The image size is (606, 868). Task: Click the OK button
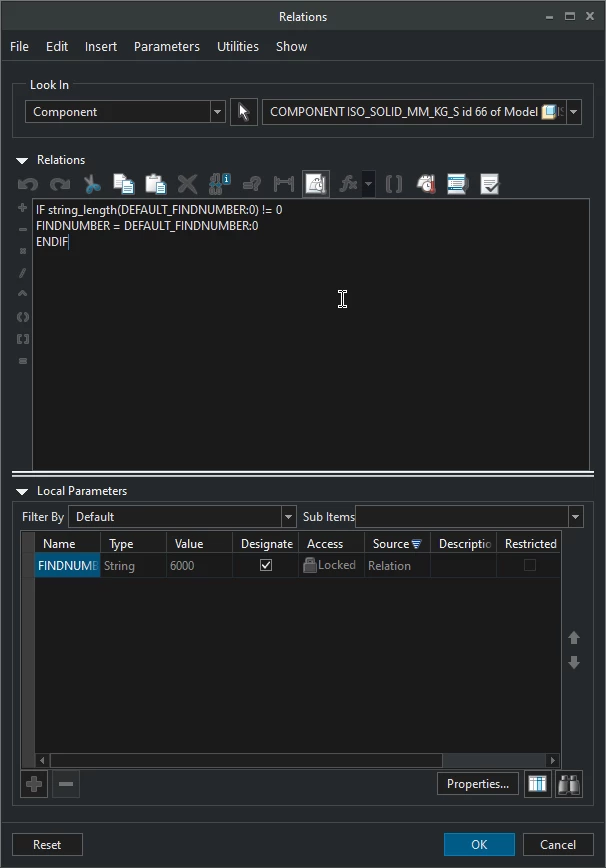coord(479,845)
